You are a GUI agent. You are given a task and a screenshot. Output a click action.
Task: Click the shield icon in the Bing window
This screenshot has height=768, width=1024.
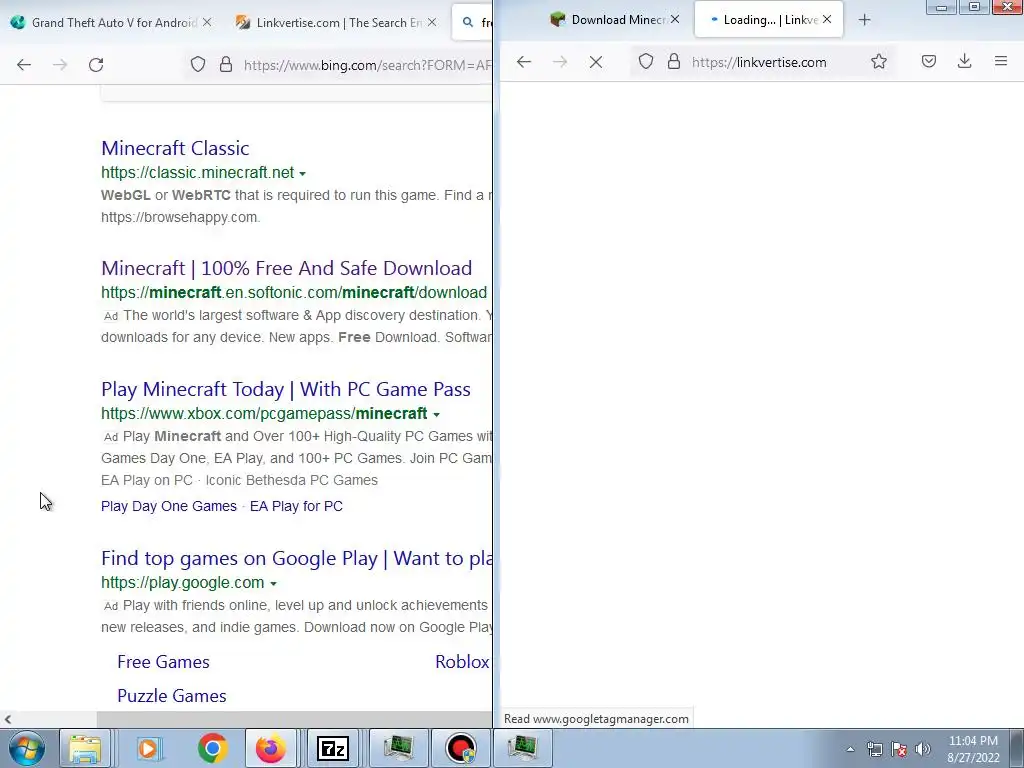click(198, 65)
